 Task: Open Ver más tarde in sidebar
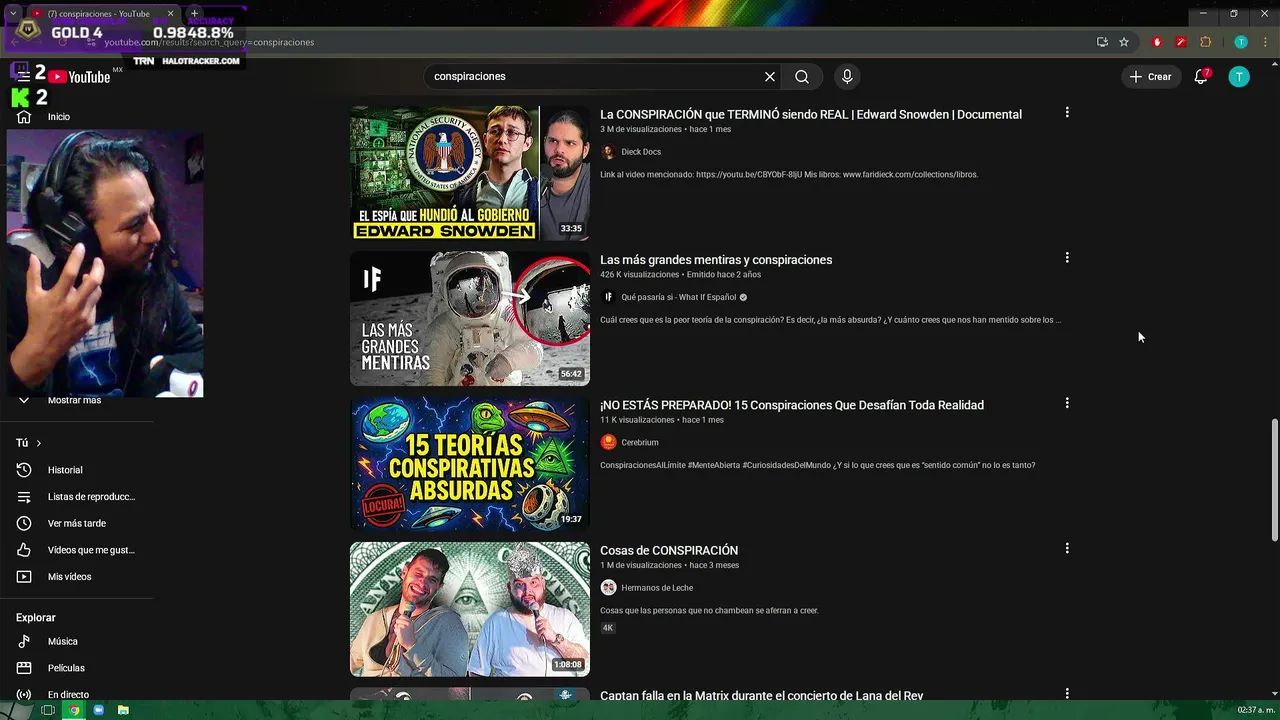tap(77, 523)
